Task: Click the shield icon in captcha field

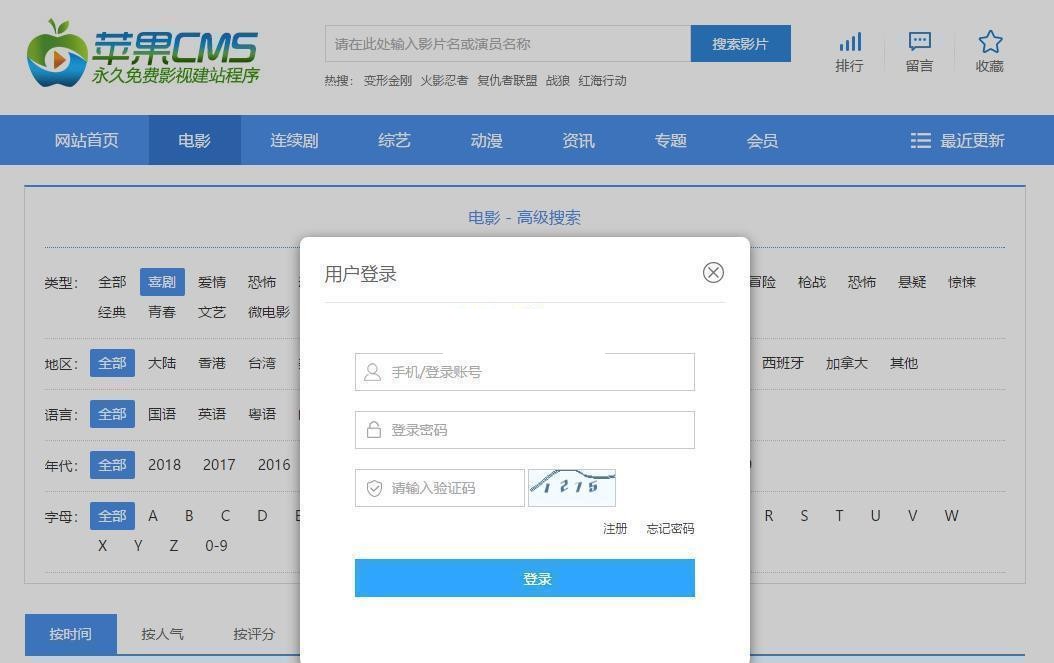Action: point(374,488)
